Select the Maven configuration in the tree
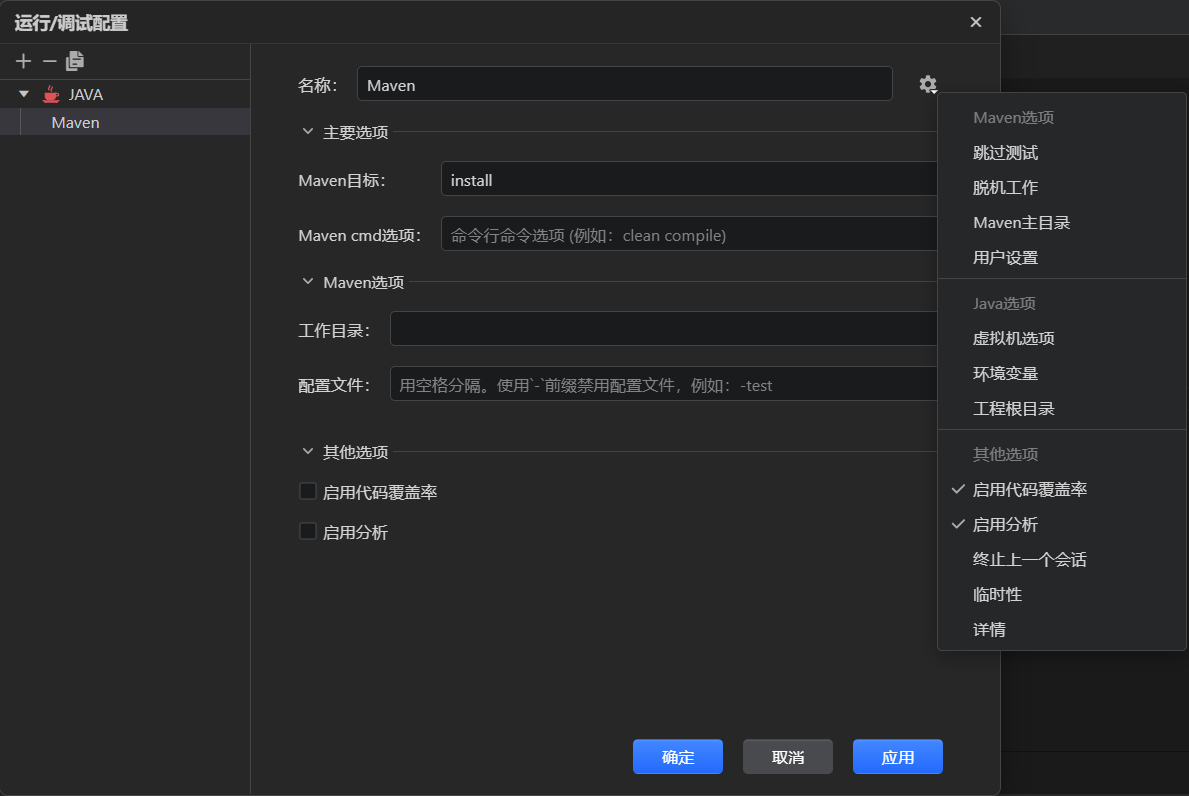 coord(125,122)
